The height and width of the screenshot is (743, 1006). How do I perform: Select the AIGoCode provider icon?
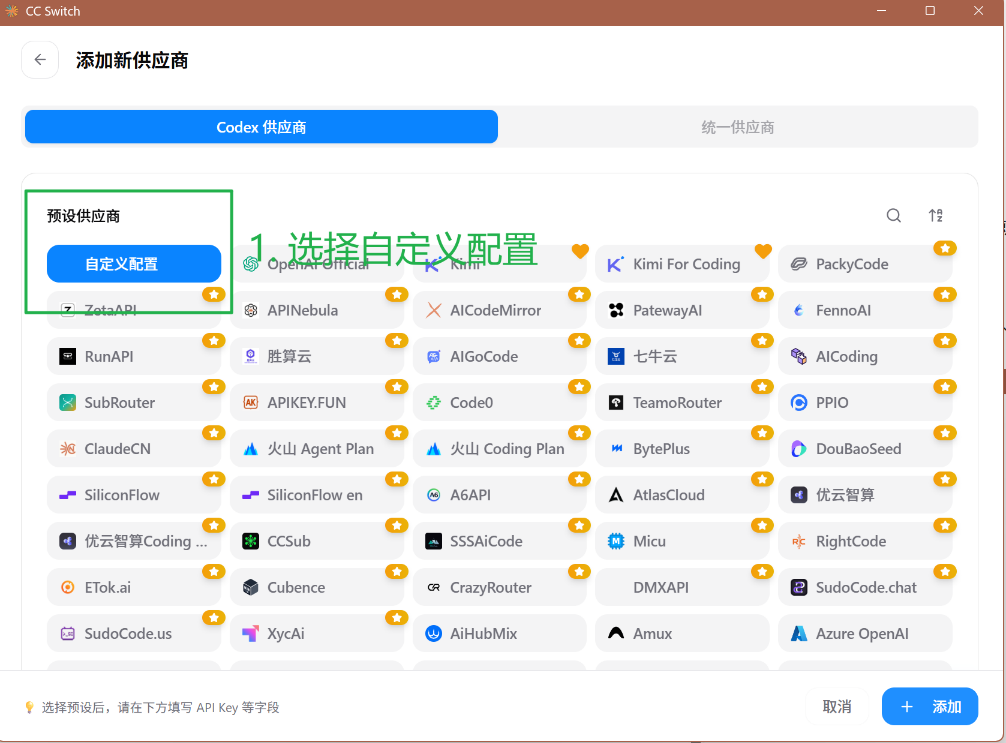click(434, 357)
